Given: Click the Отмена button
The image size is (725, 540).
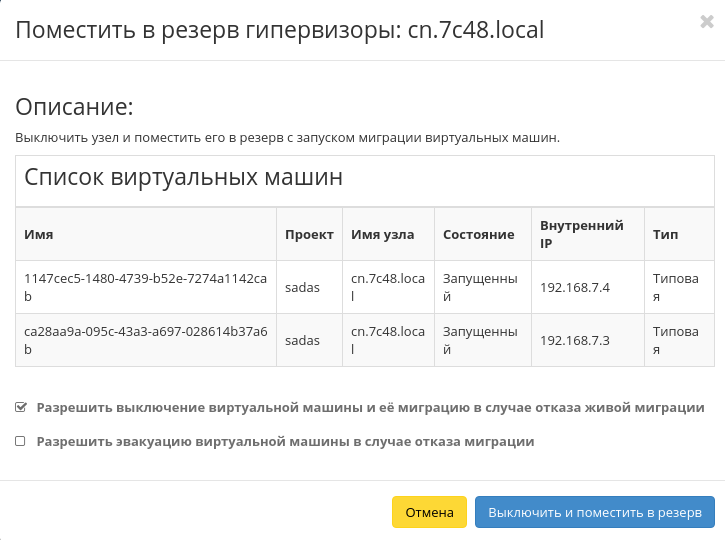Looking at the screenshot, I should pyautogui.click(x=429, y=512).
